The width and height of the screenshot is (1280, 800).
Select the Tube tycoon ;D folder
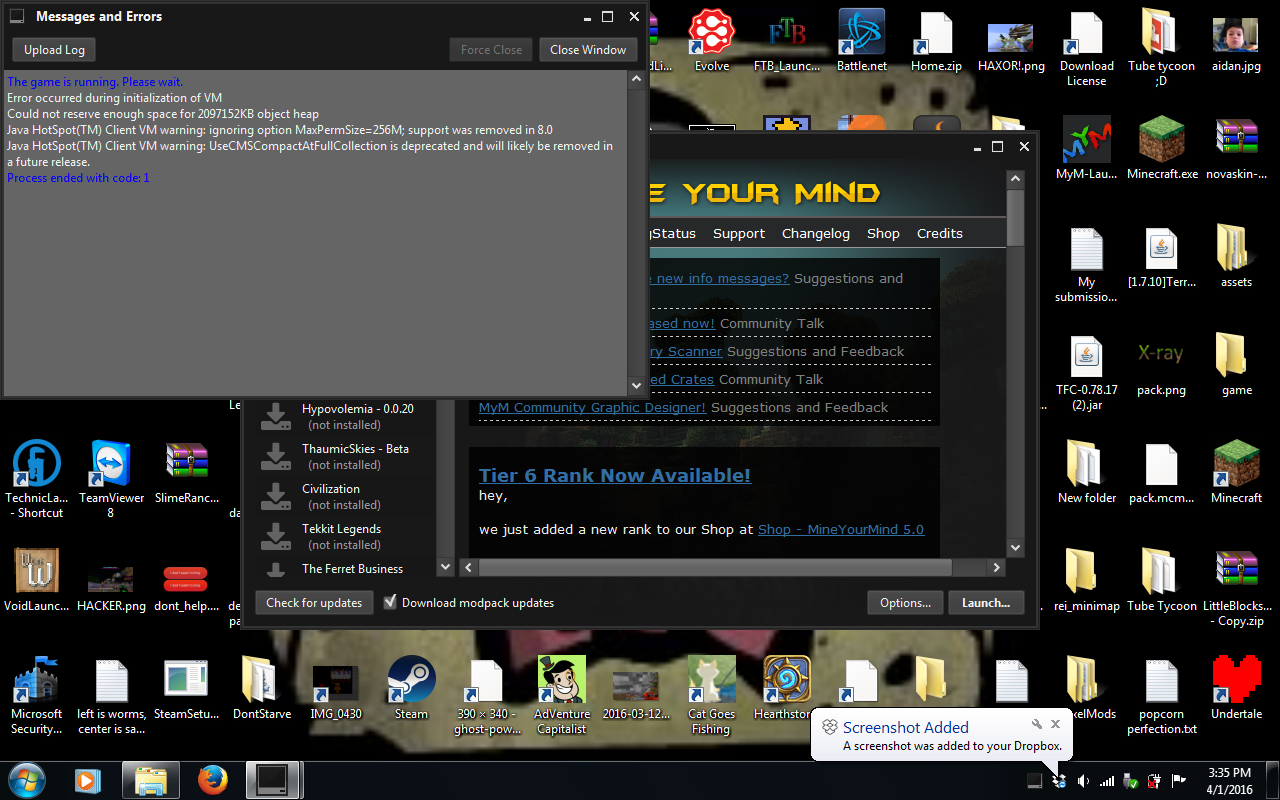(x=1161, y=48)
